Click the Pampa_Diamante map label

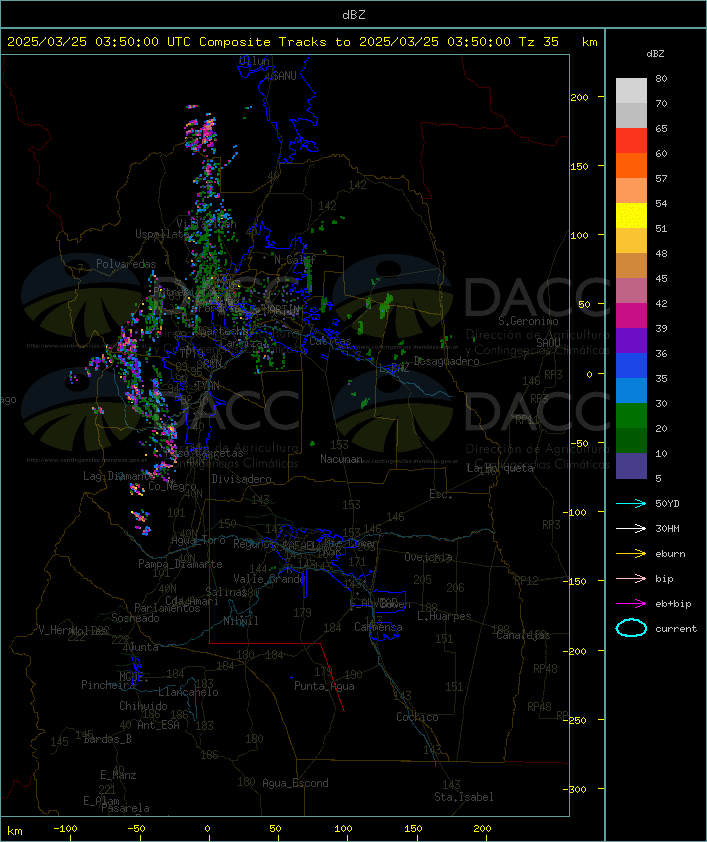click(180, 564)
